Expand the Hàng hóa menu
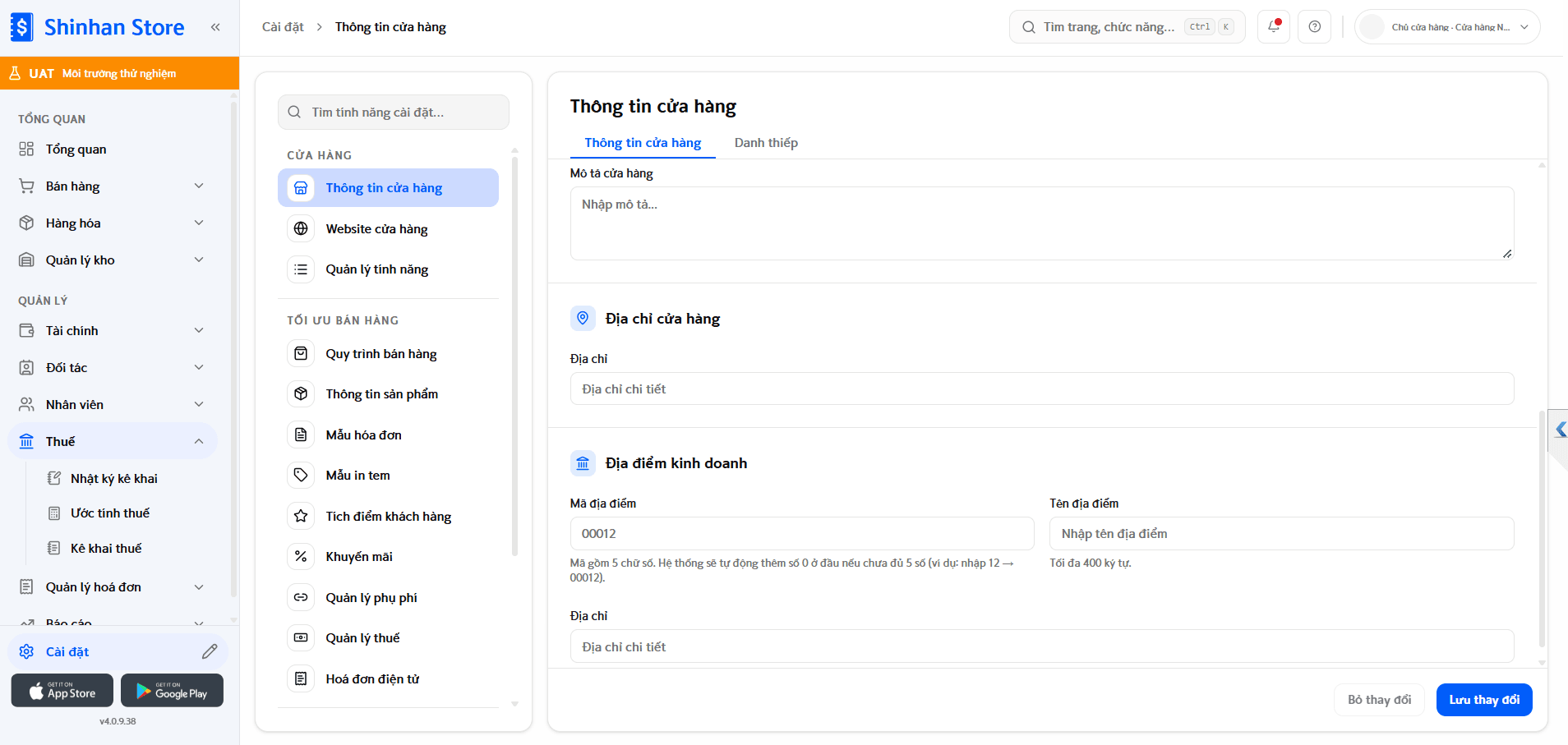 pyautogui.click(x=113, y=223)
